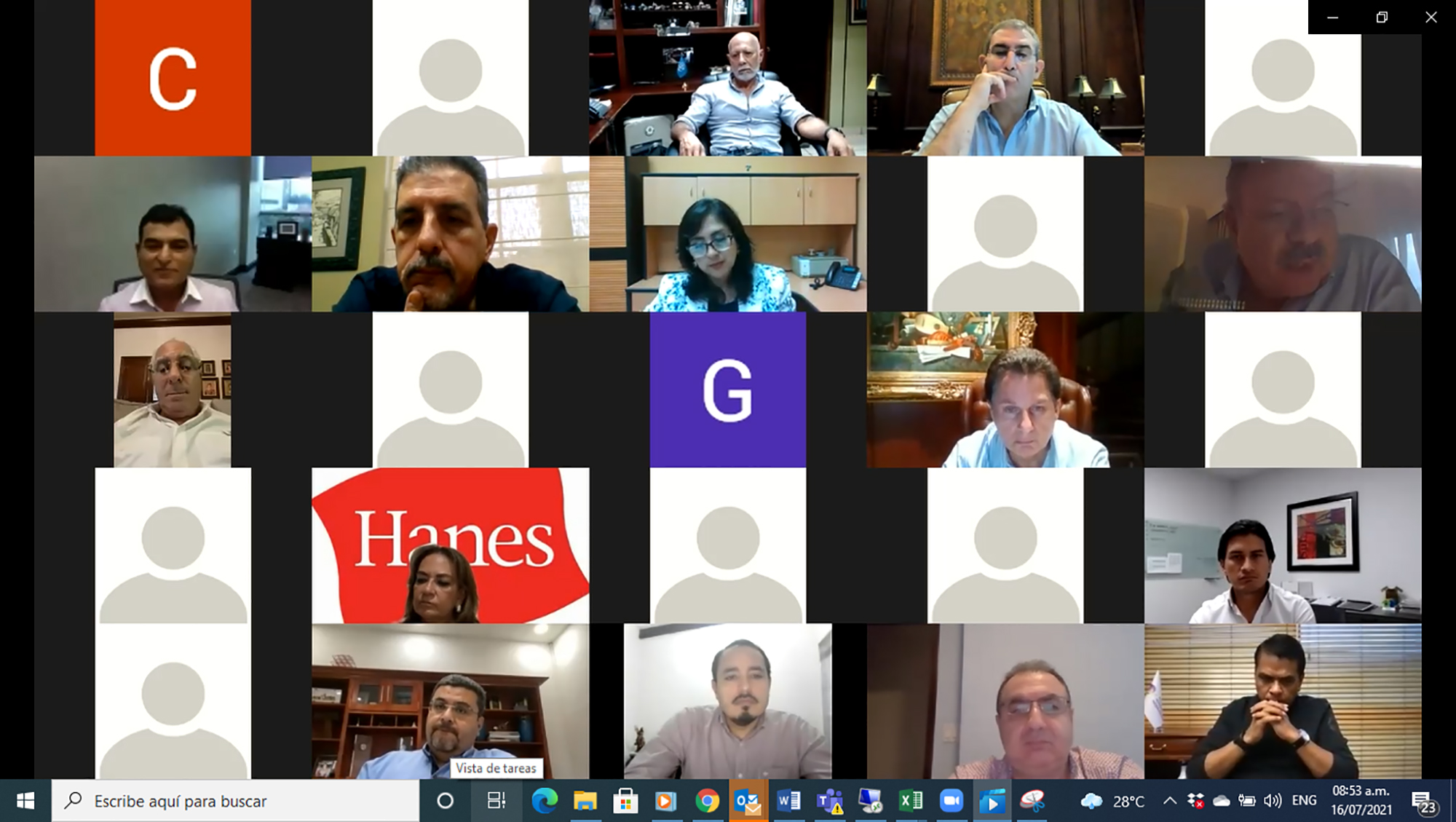This screenshot has height=822, width=1456.
Task: Open the 28°C weather widget
Action: [x=1112, y=801]
